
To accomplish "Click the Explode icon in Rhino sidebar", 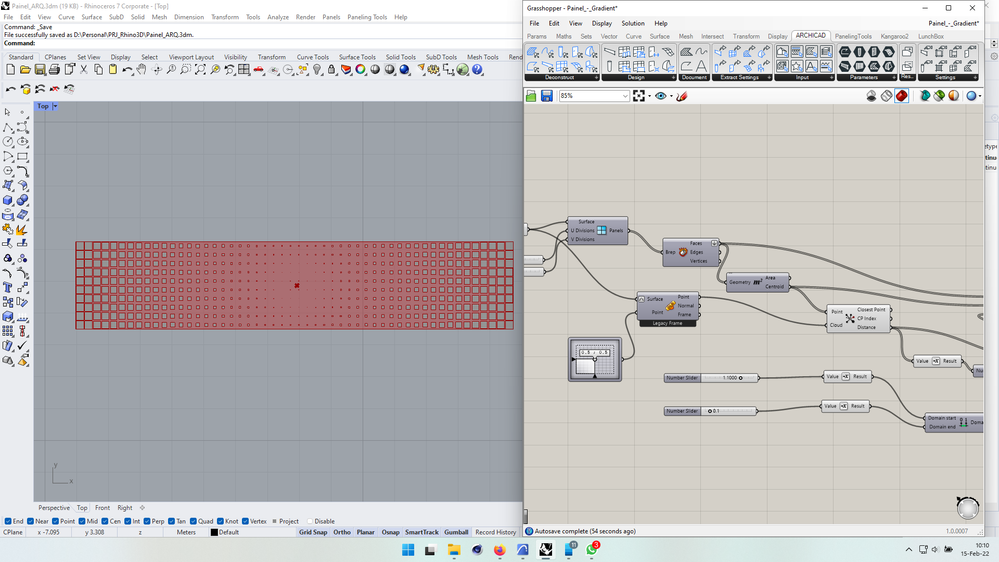I will pyautogui.click(x=23, y=229).
